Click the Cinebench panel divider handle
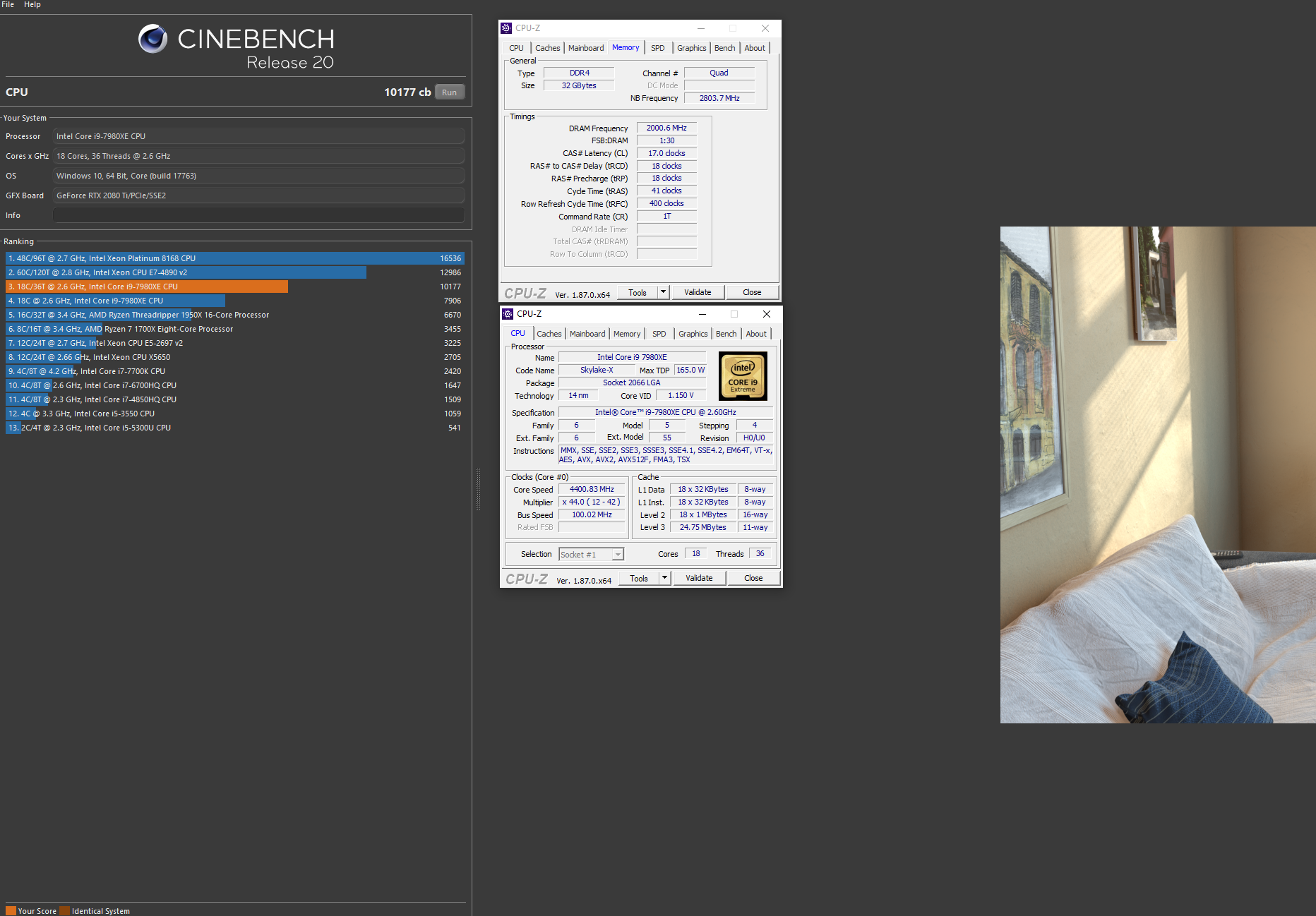1316x916 pixels. (478, 489)
